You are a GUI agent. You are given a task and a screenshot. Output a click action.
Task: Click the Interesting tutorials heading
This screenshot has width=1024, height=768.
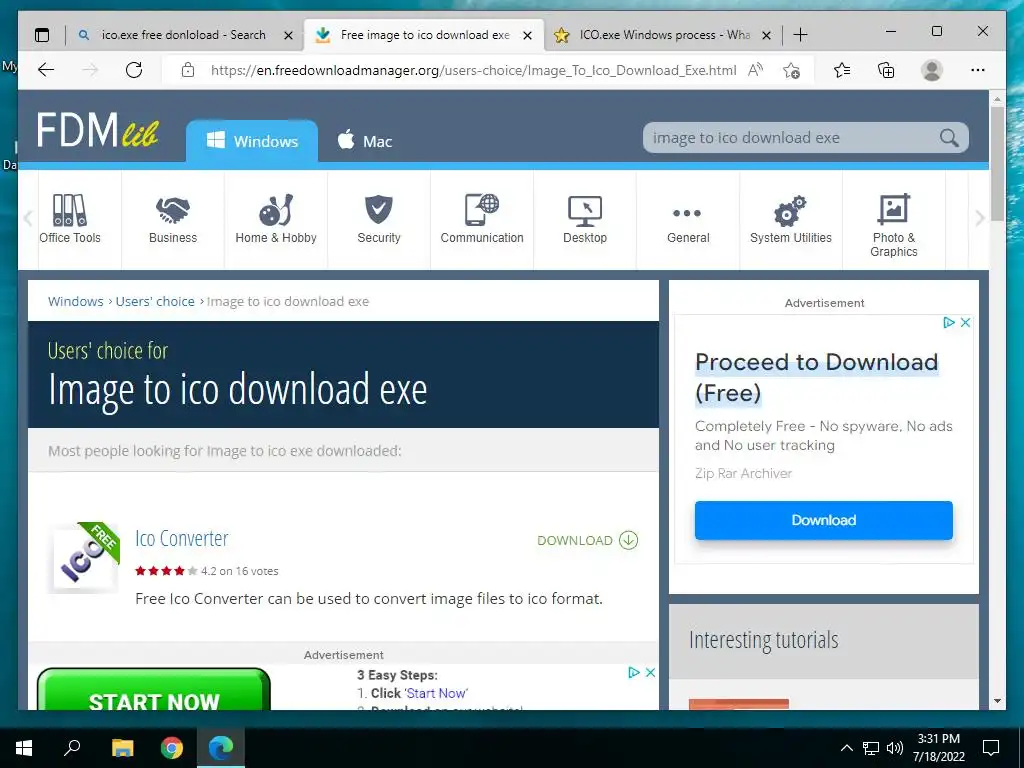(763, 640)
